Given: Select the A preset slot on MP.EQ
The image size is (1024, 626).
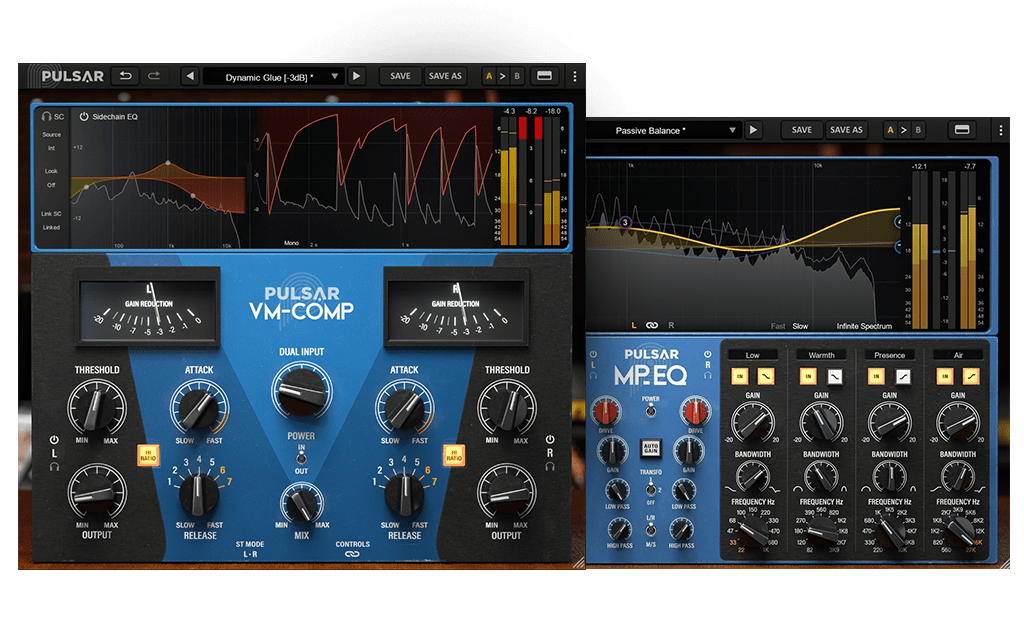Looking at the screenshot, I should point(891,130).
